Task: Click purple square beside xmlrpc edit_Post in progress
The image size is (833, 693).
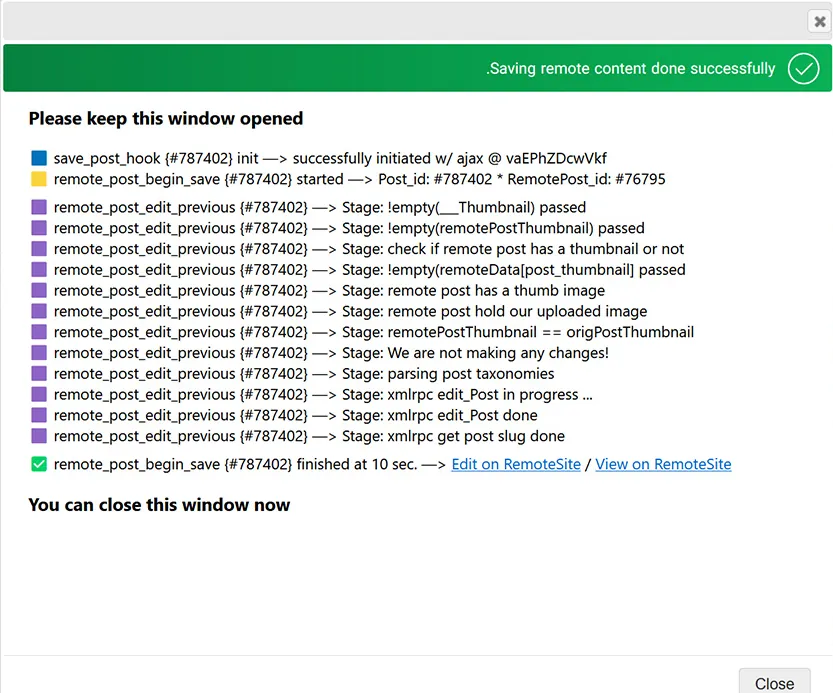Action: tap(39, 394)
